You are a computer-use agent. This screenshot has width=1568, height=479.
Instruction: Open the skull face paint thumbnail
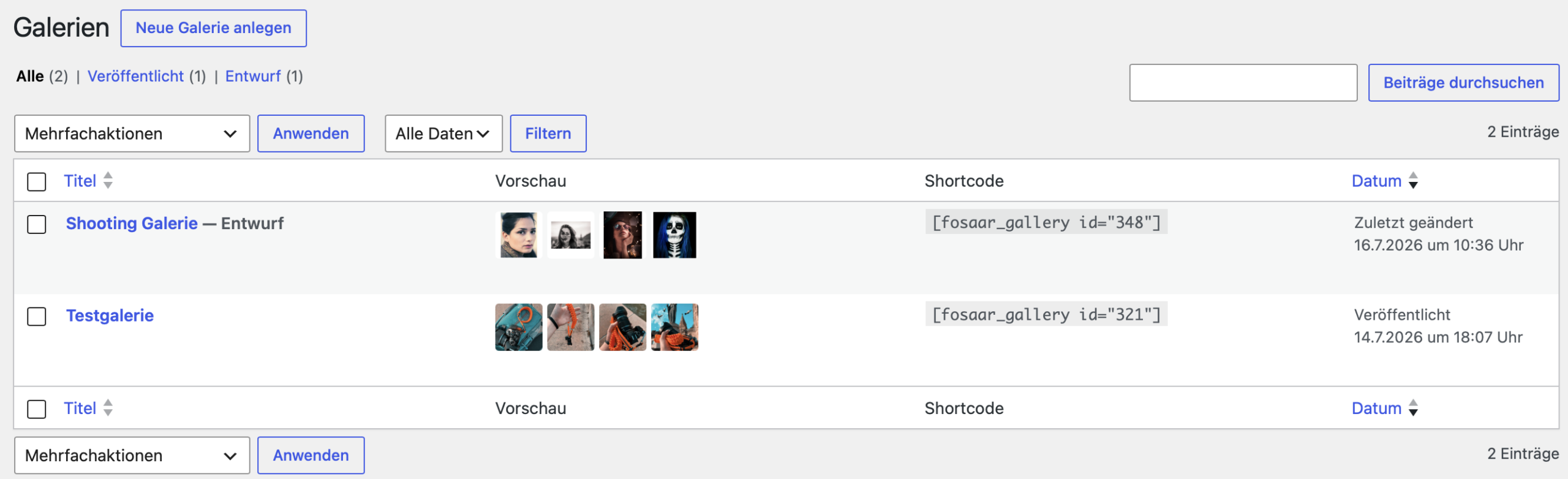674,235
